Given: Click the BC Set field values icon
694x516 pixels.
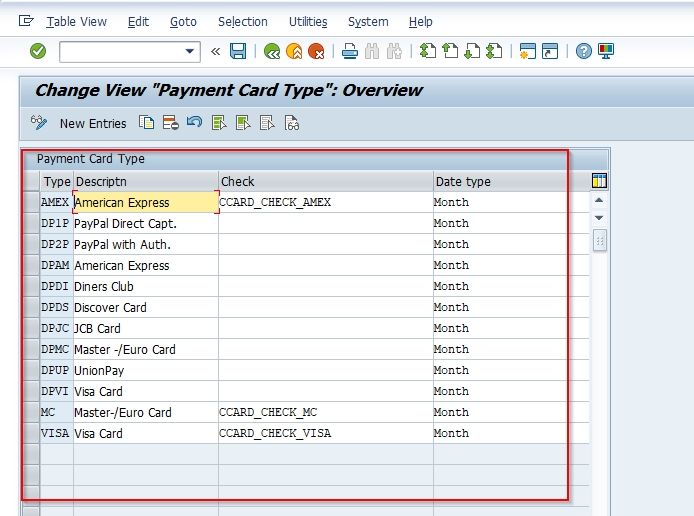Looking at the screenshot, I should click(292, 123).
